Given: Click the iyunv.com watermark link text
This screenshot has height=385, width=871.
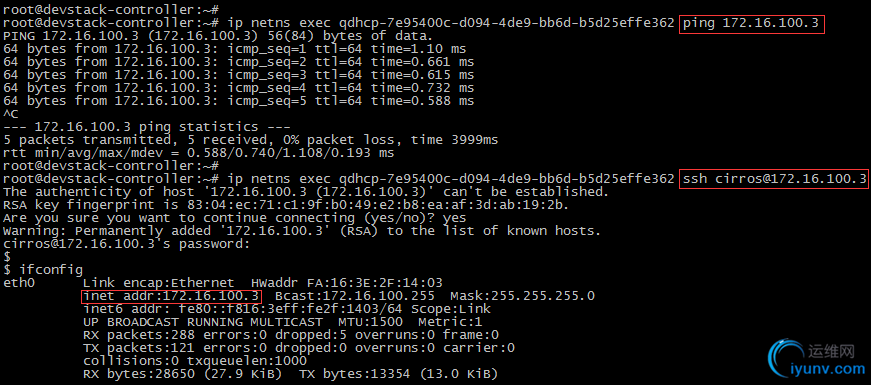Looking at the screenshot, I should 828,368.
